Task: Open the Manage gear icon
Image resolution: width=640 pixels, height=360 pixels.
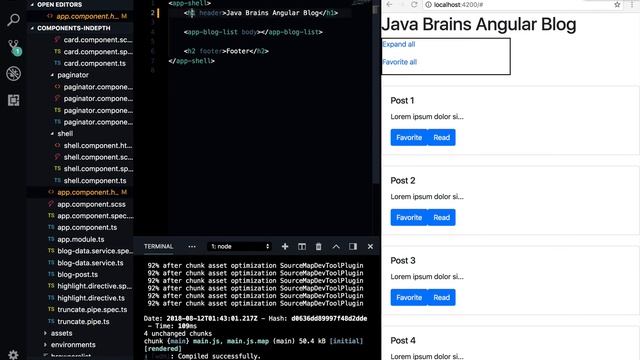Action: [x=13, y=355]
